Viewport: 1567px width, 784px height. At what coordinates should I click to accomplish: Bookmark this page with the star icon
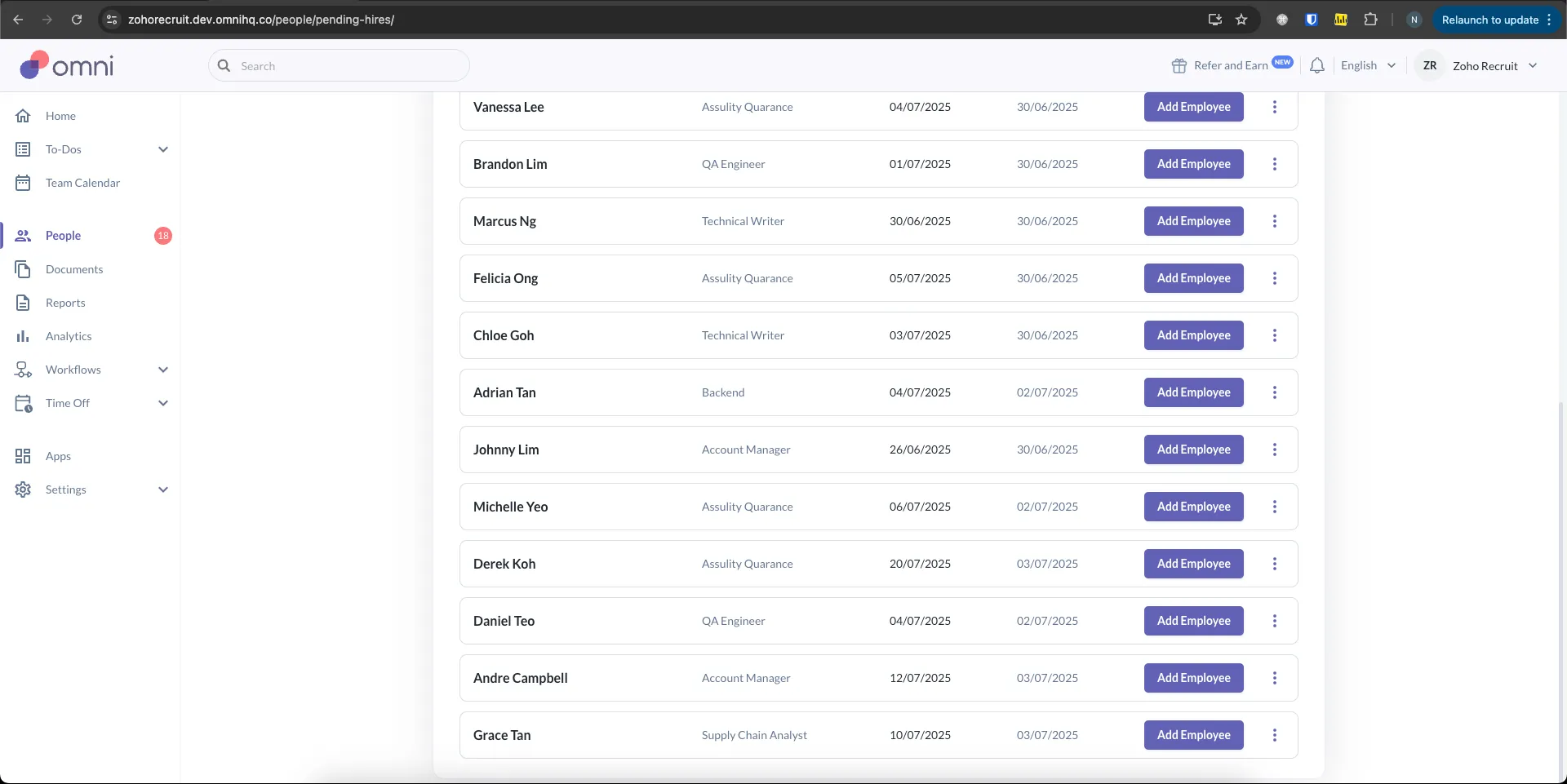[1241, 20]
